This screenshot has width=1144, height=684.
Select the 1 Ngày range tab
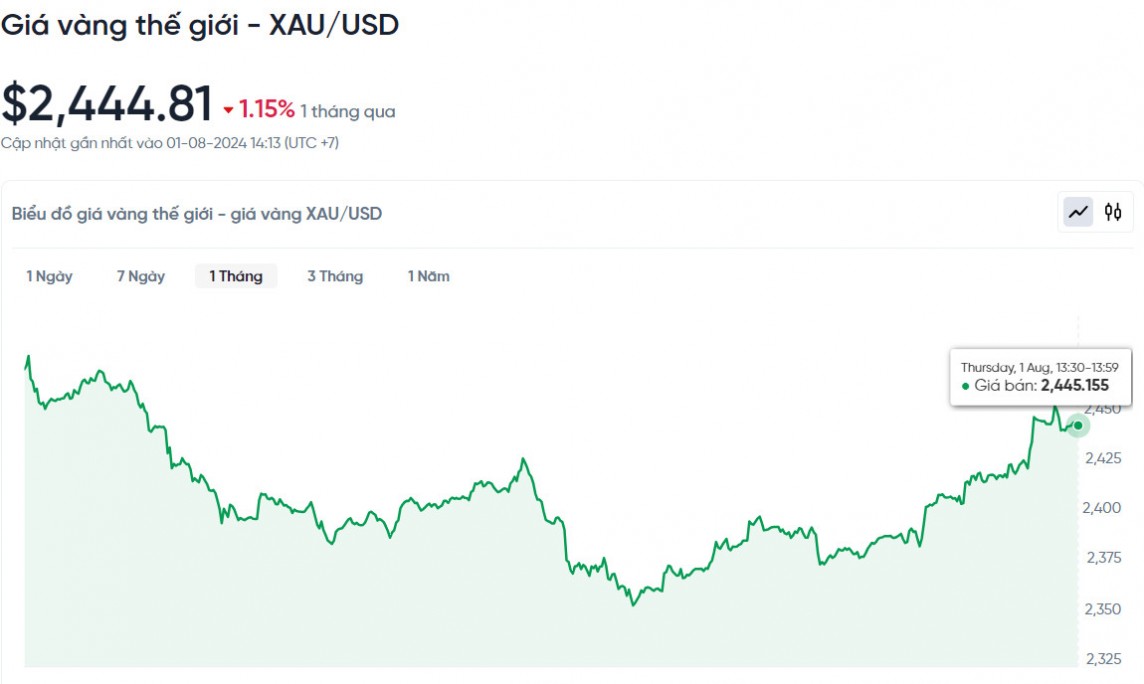pyautogui.click(x=49, y=276)
